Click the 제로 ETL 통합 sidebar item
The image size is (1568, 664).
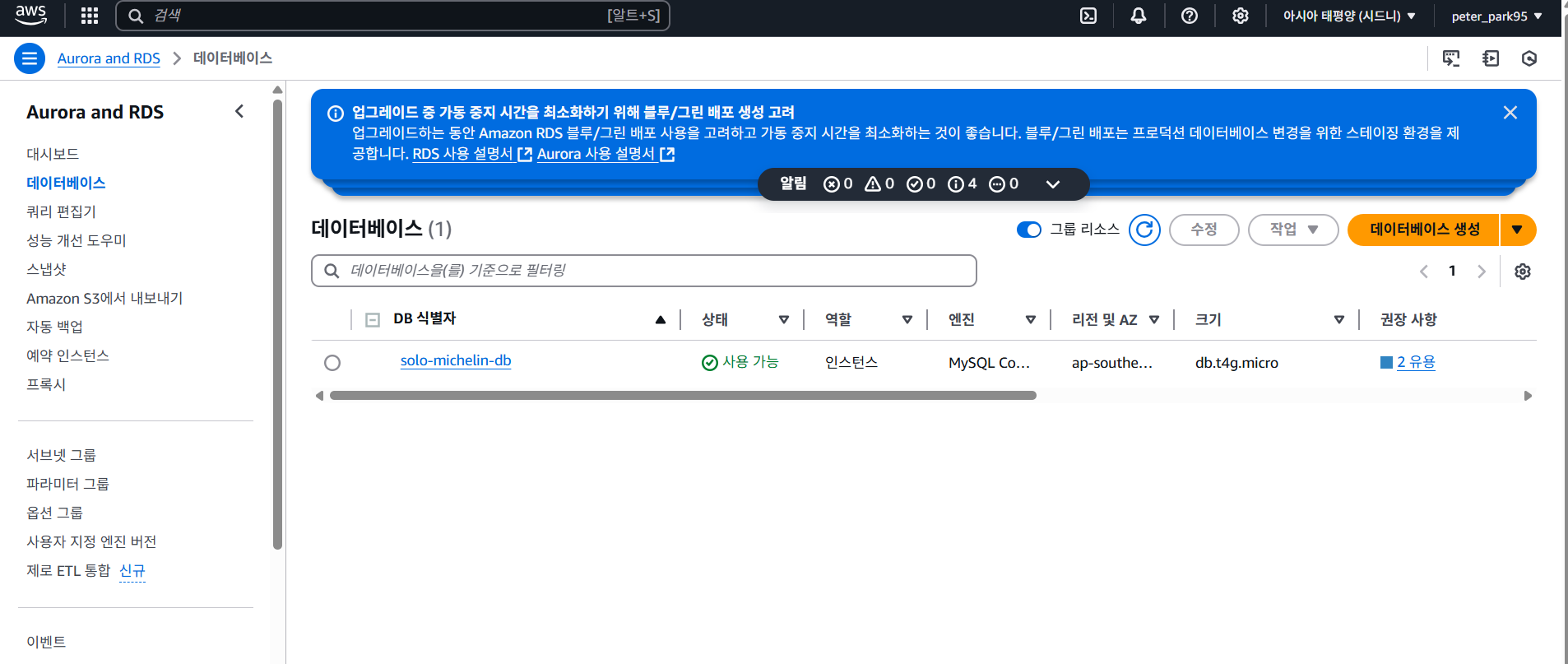coord(68,570)
